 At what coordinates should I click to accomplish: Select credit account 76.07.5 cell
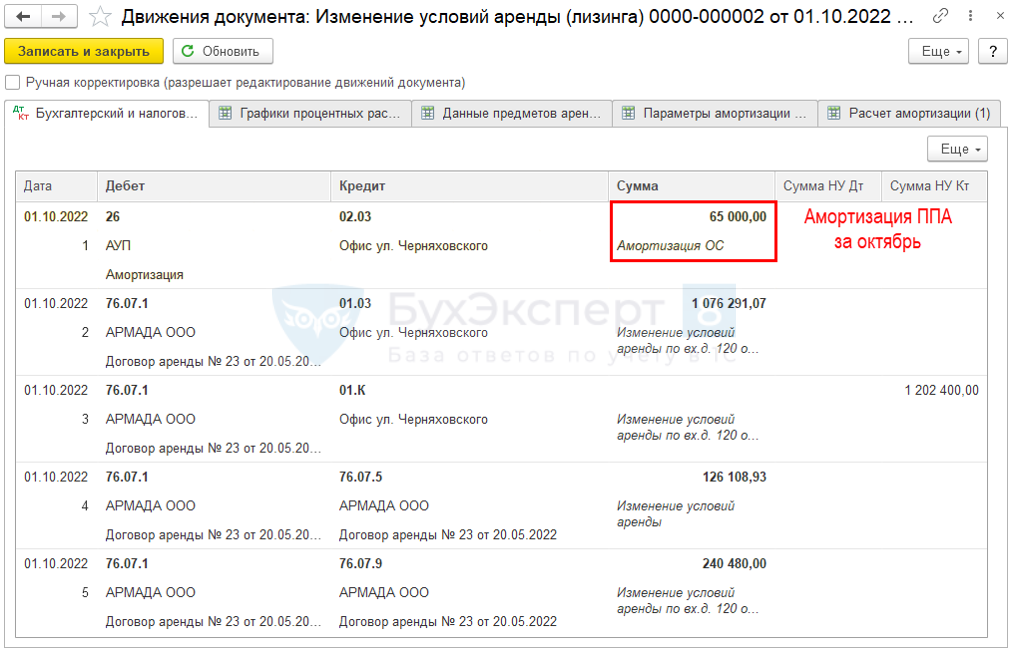coord(361,477)
